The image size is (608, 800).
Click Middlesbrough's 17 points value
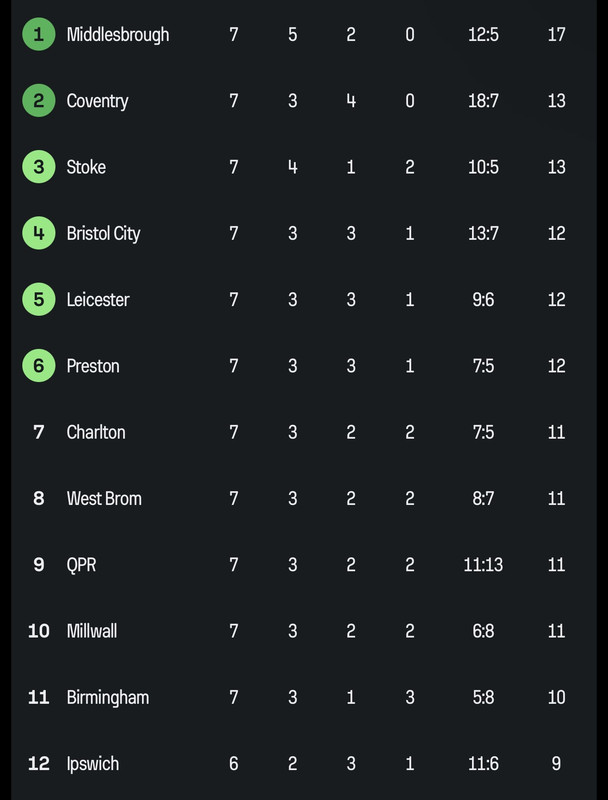pos(556,34)
